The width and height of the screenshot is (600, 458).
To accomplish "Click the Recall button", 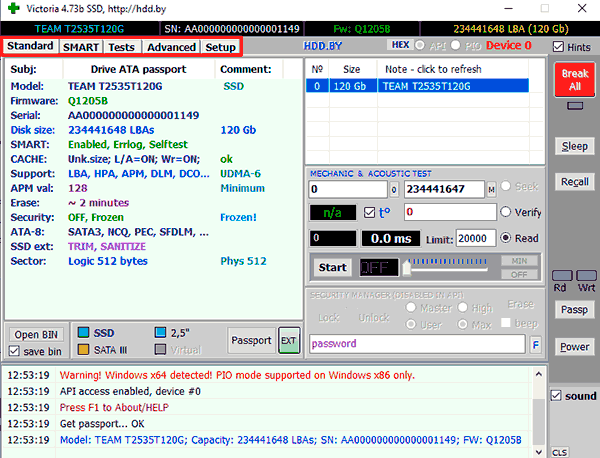I will tap(575, 181).
